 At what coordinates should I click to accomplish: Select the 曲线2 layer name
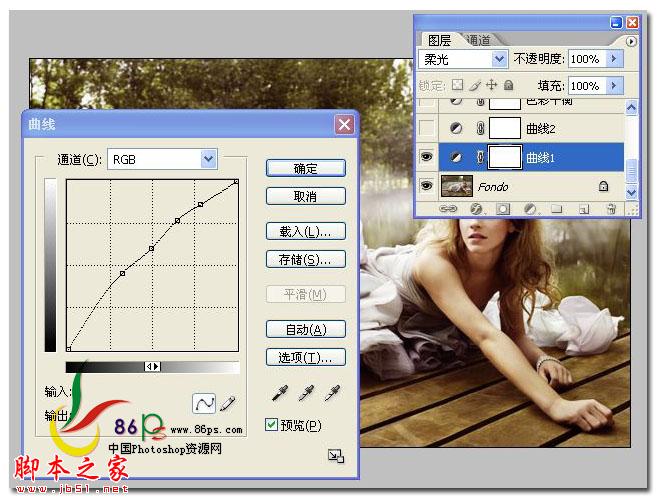541,128
